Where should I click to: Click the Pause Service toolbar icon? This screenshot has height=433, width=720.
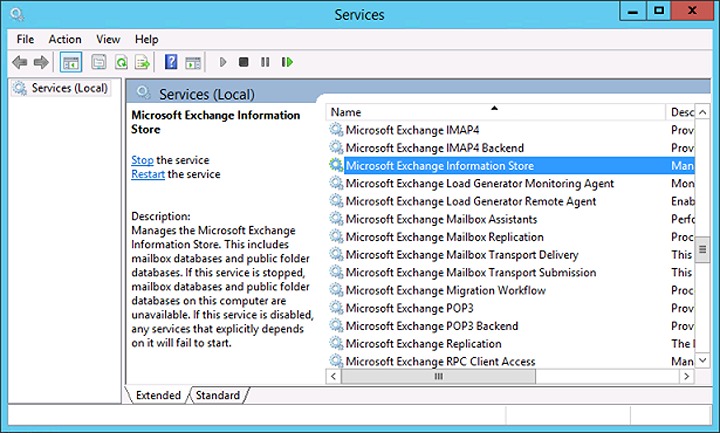pos(265,62)
